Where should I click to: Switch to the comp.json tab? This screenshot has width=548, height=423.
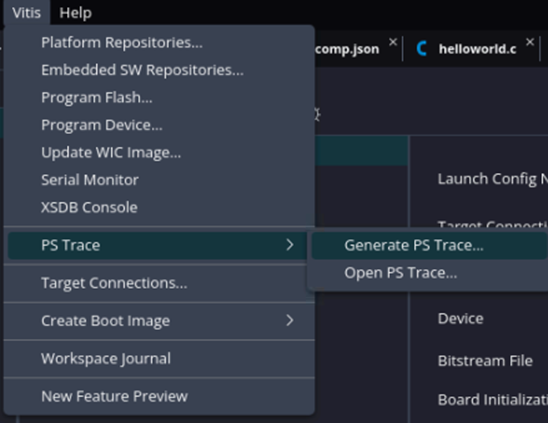(x=347, y=49)
